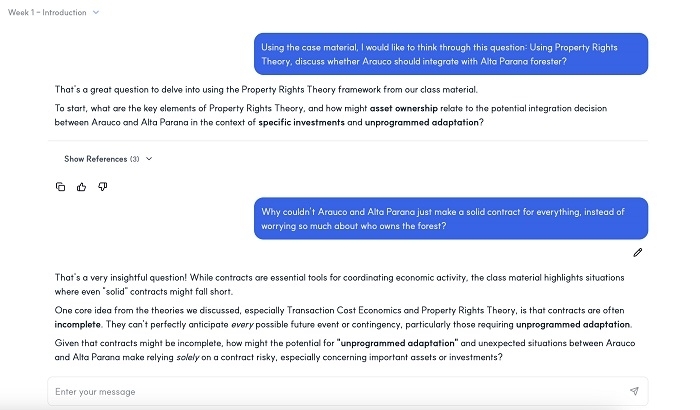Expand the Show References section
The width and height of the screenshot is (700, 410).
95,159
